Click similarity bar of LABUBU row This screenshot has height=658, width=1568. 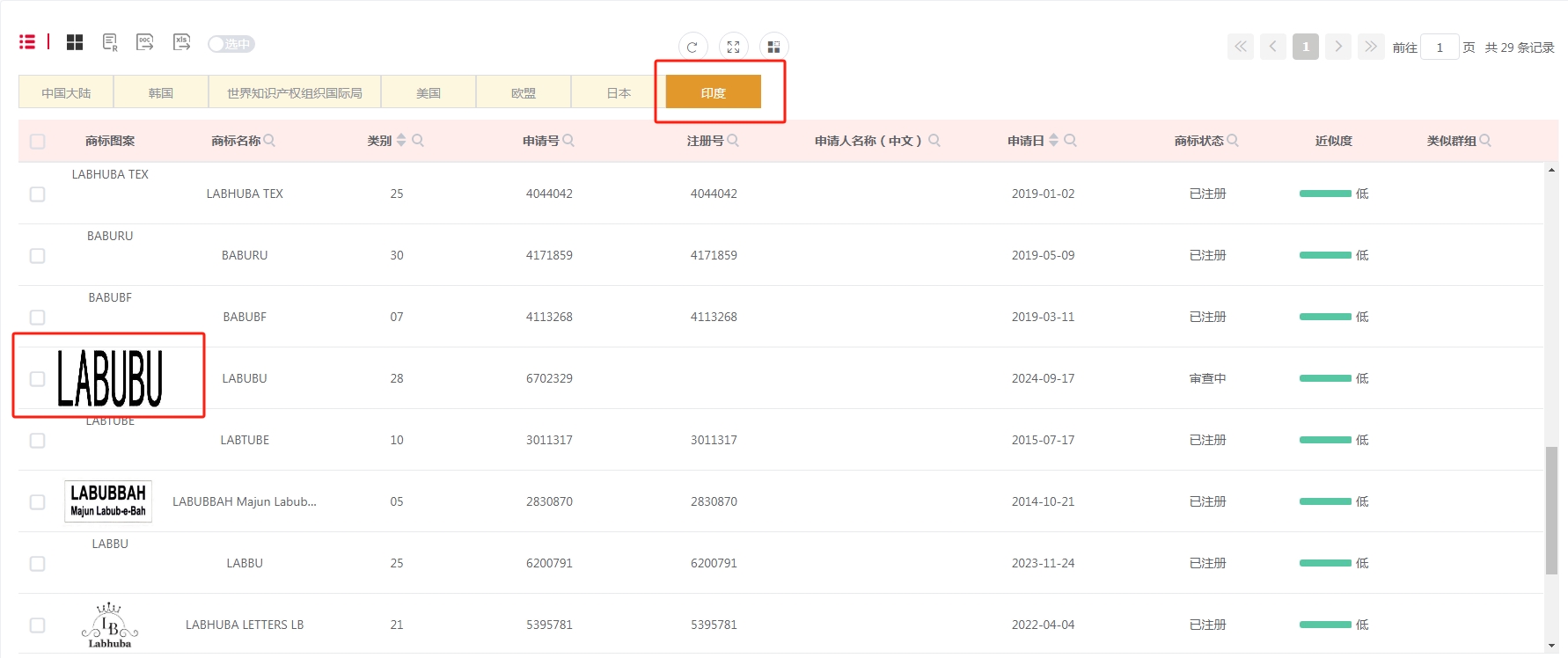(1325, 378)
